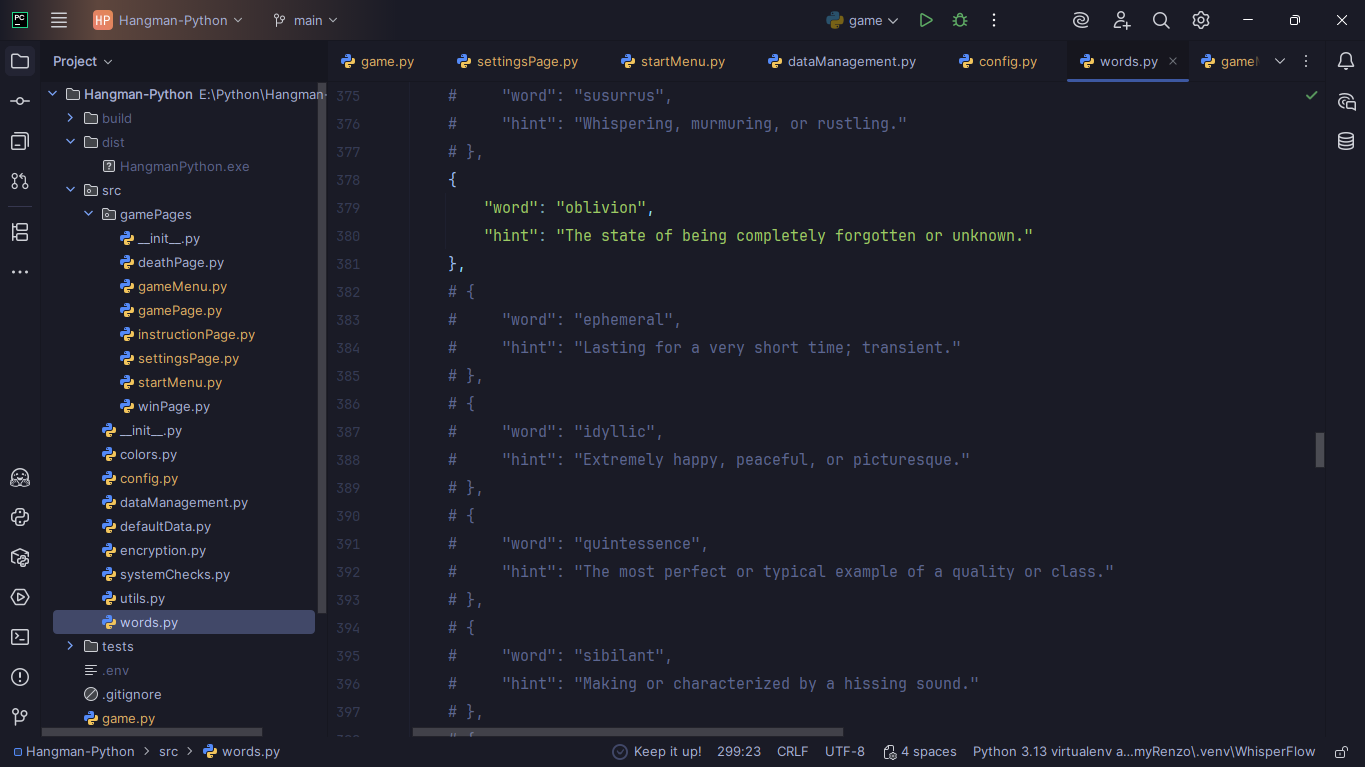Image resolution: width=1365 pixels, height=767 pixels.
Task: Open Search Everywhere magnifier
Action: coord(1161,20)
